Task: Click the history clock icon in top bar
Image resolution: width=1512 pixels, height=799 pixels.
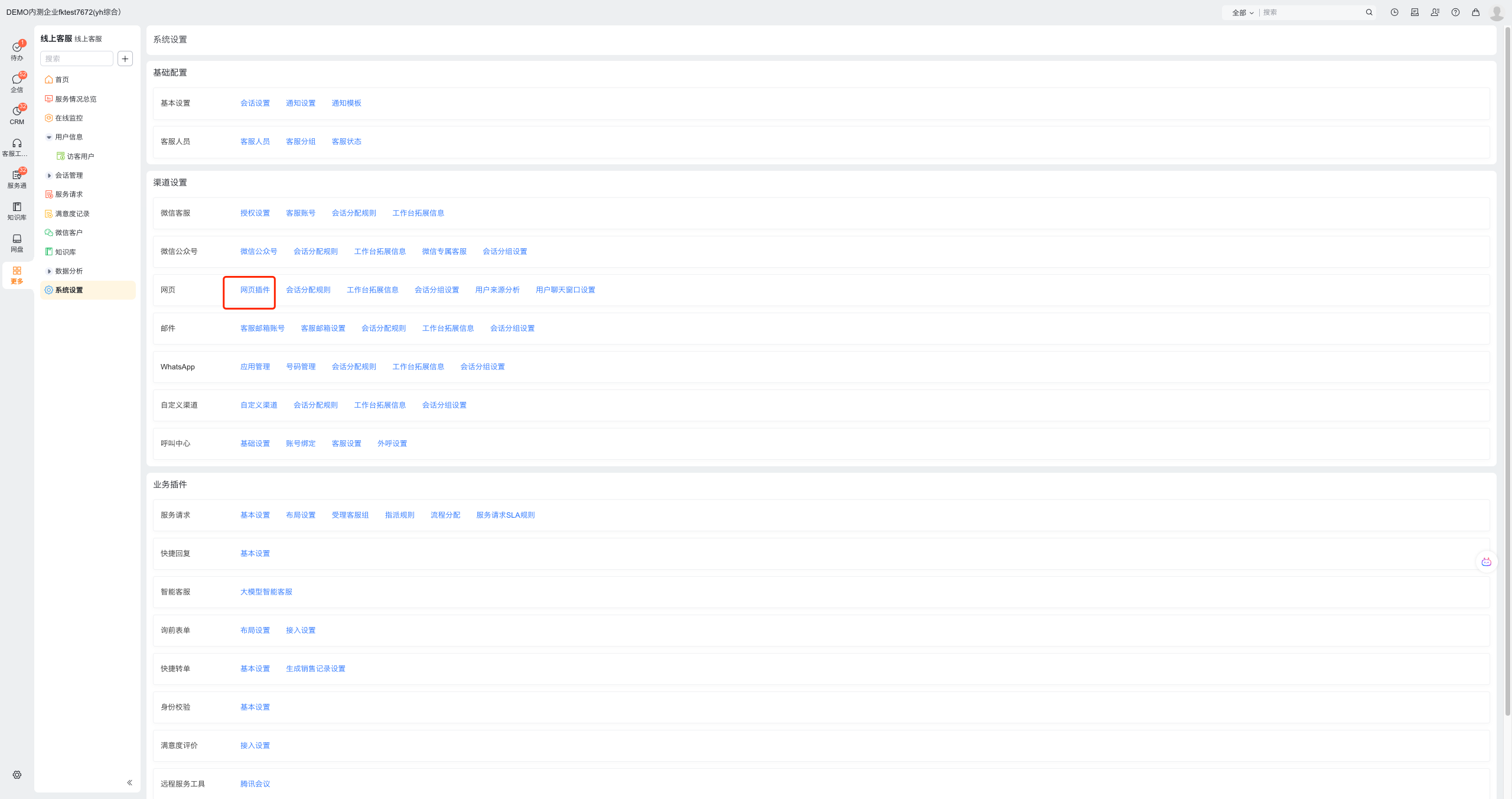Action: tap(1394, 12)
